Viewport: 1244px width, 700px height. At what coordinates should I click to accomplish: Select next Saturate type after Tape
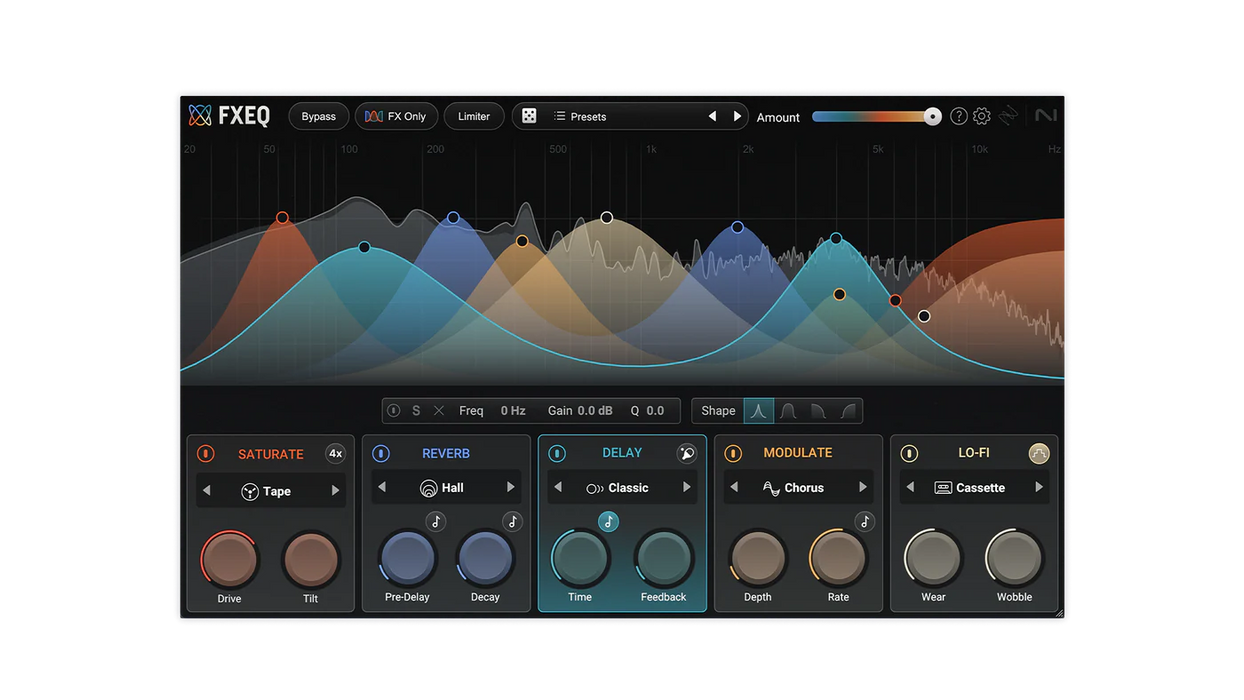[x=335, y=491]
